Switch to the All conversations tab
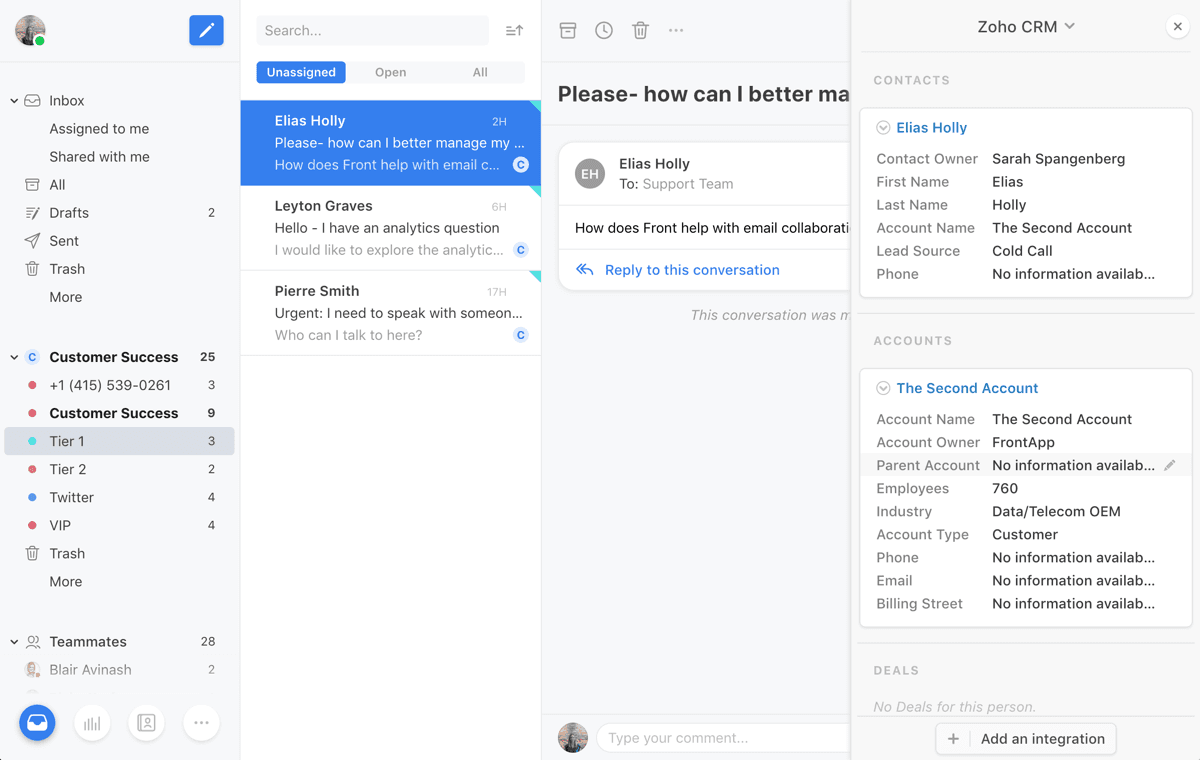 (x=480, y=72)
